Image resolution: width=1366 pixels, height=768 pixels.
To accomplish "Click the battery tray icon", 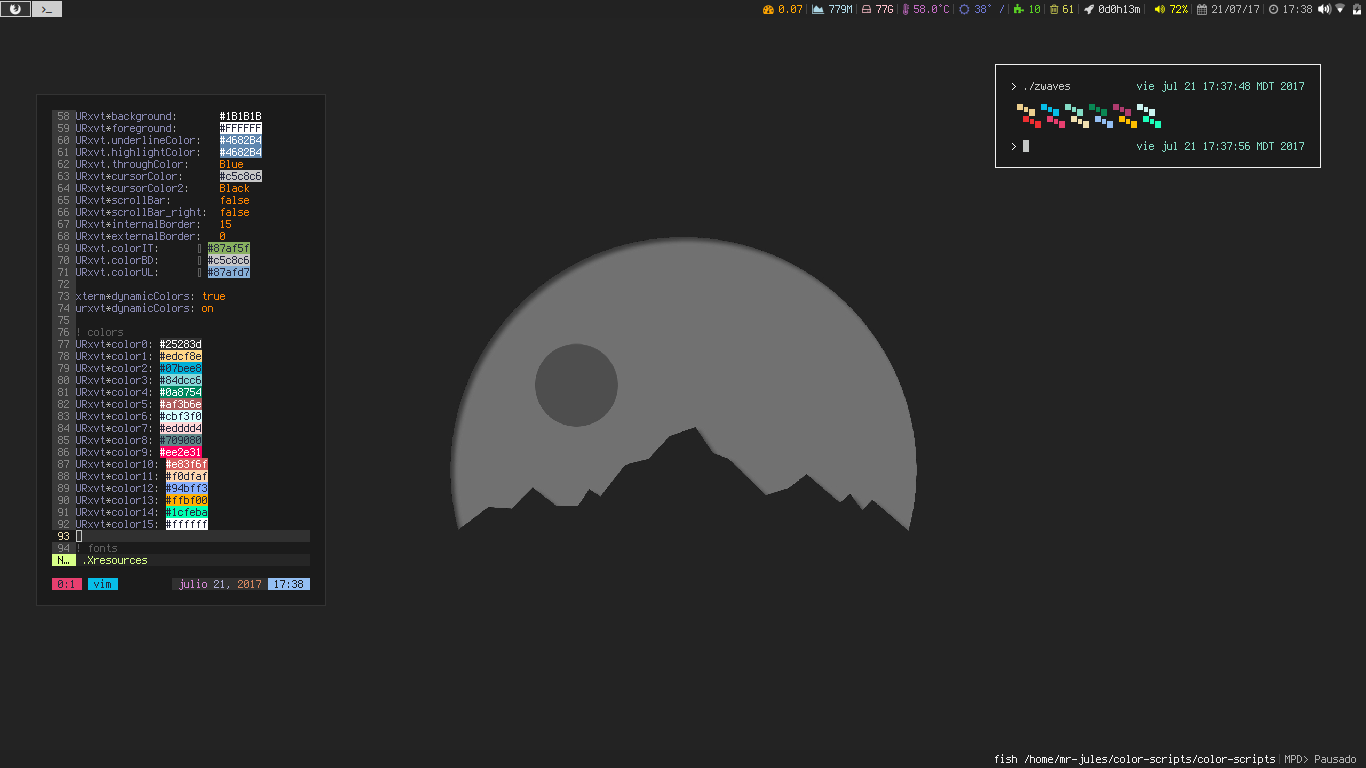I will click(1356, 9).
